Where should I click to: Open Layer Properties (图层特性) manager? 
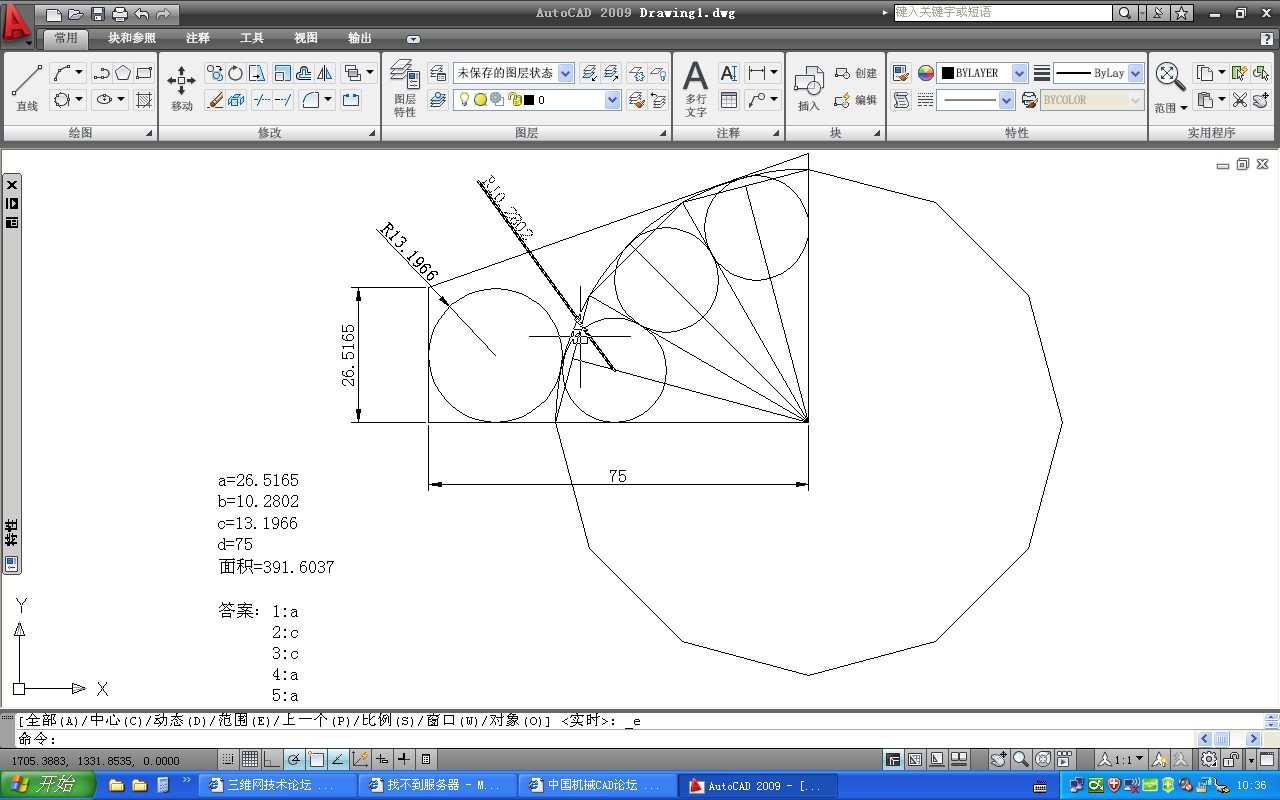tap(405, 88)
